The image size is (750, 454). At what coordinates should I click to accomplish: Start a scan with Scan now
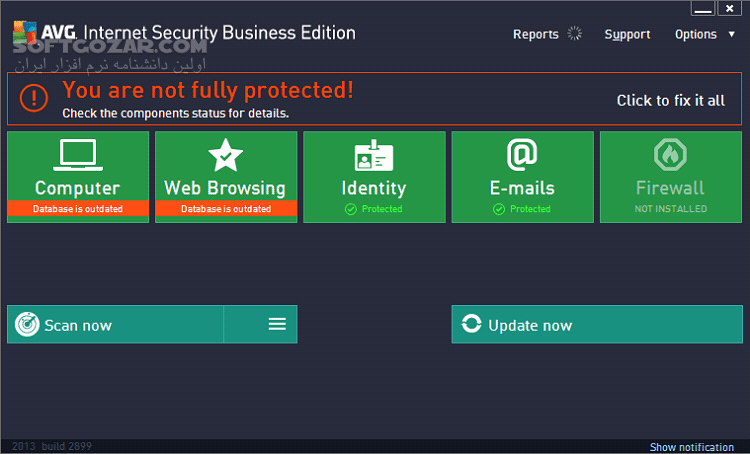pos(115,324)
